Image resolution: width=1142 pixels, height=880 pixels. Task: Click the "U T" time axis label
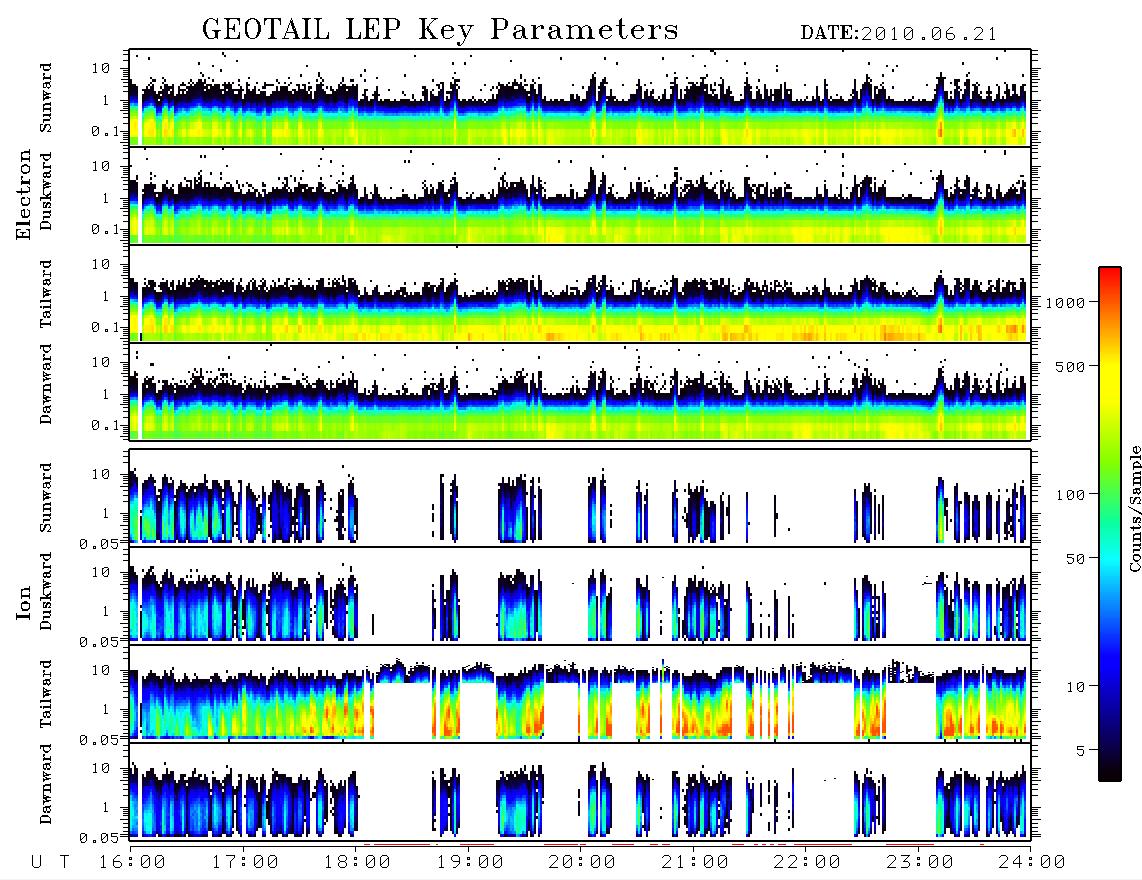[50, 863]
